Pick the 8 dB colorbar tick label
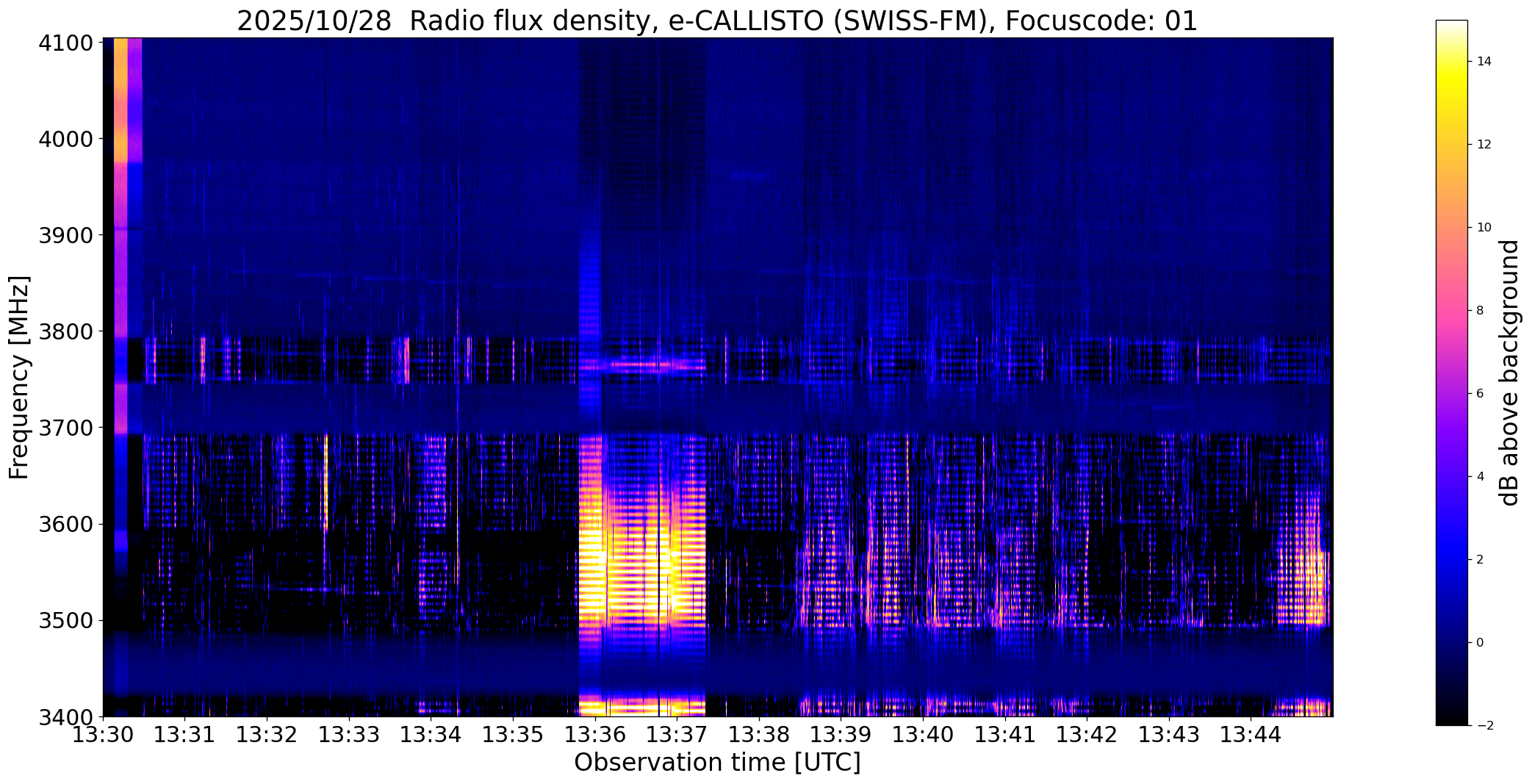 click(x=1481, y=311)
